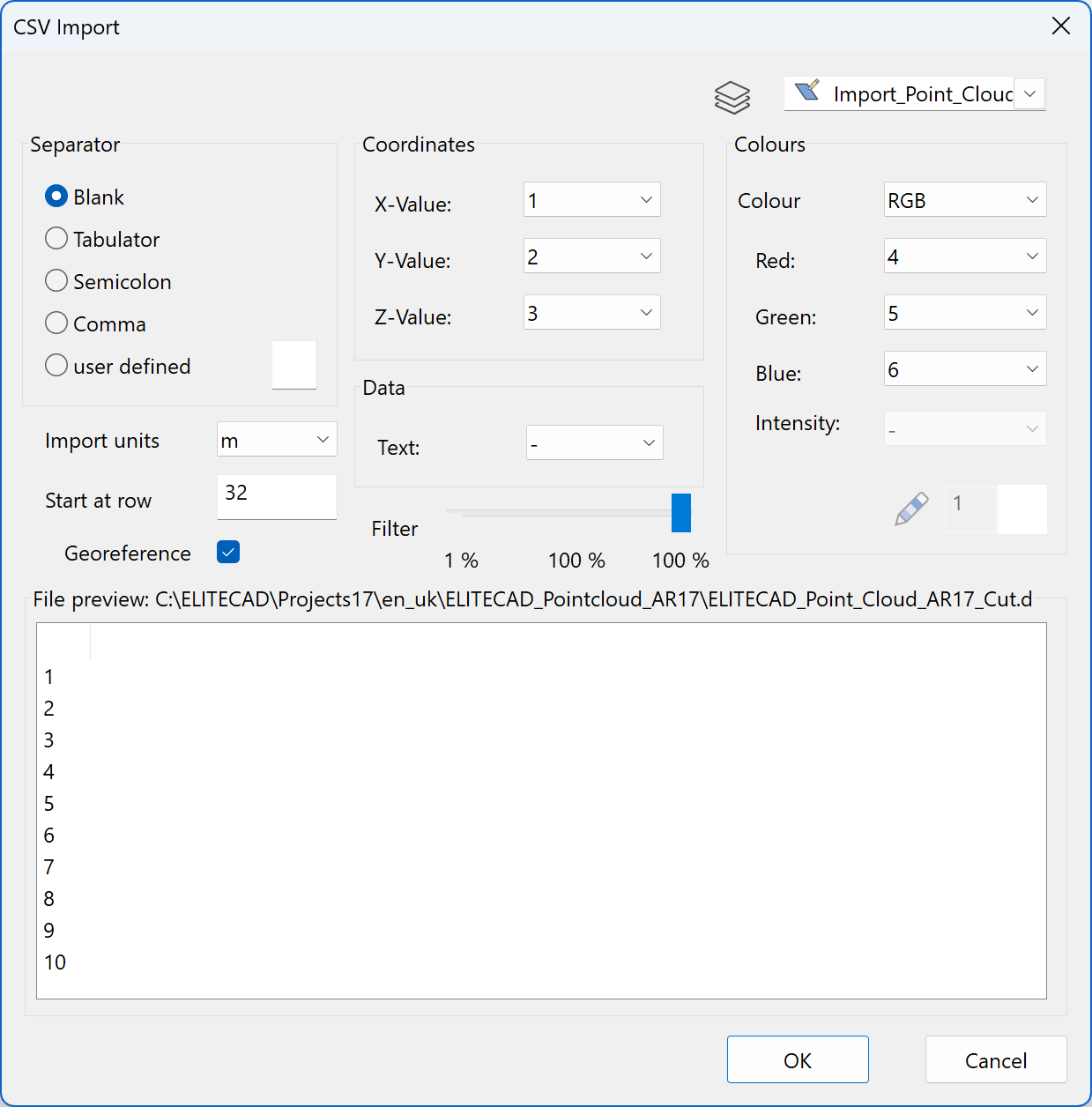Image resolution: width=1092 pixels, height=1107 pixels.
Task: Click the layers icon above Colours section
Action: 732,97
